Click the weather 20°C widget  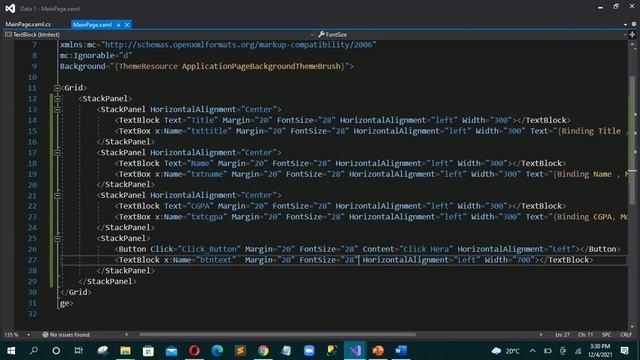pos(506,351)
